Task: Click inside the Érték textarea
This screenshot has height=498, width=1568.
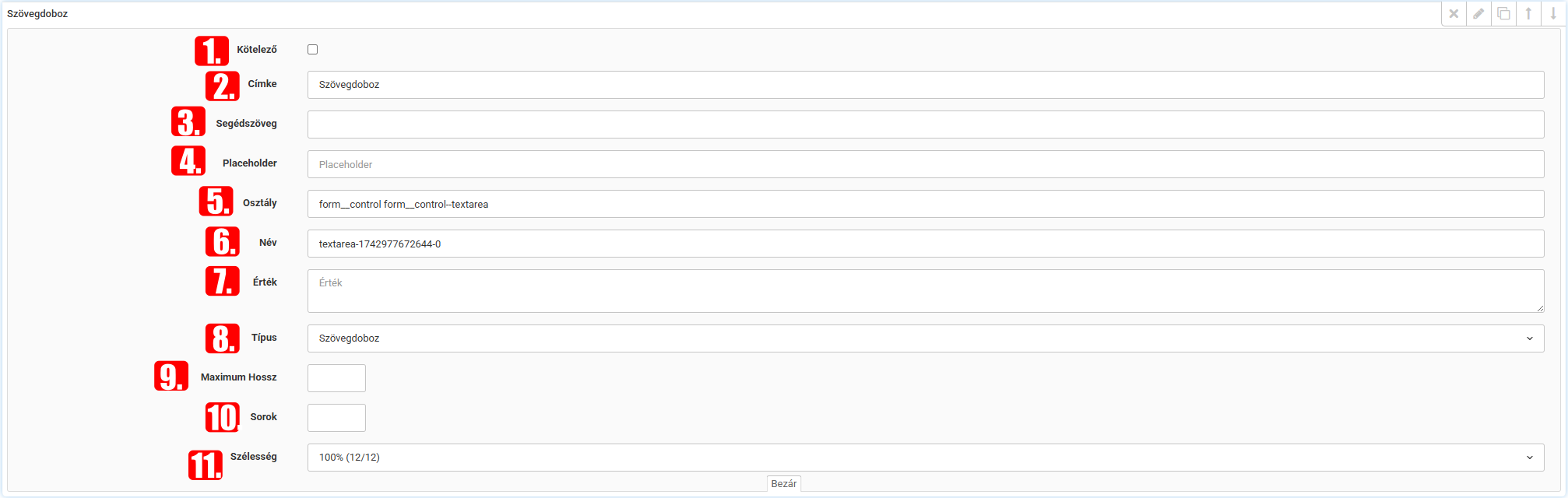Action: [x=925, y=291]
